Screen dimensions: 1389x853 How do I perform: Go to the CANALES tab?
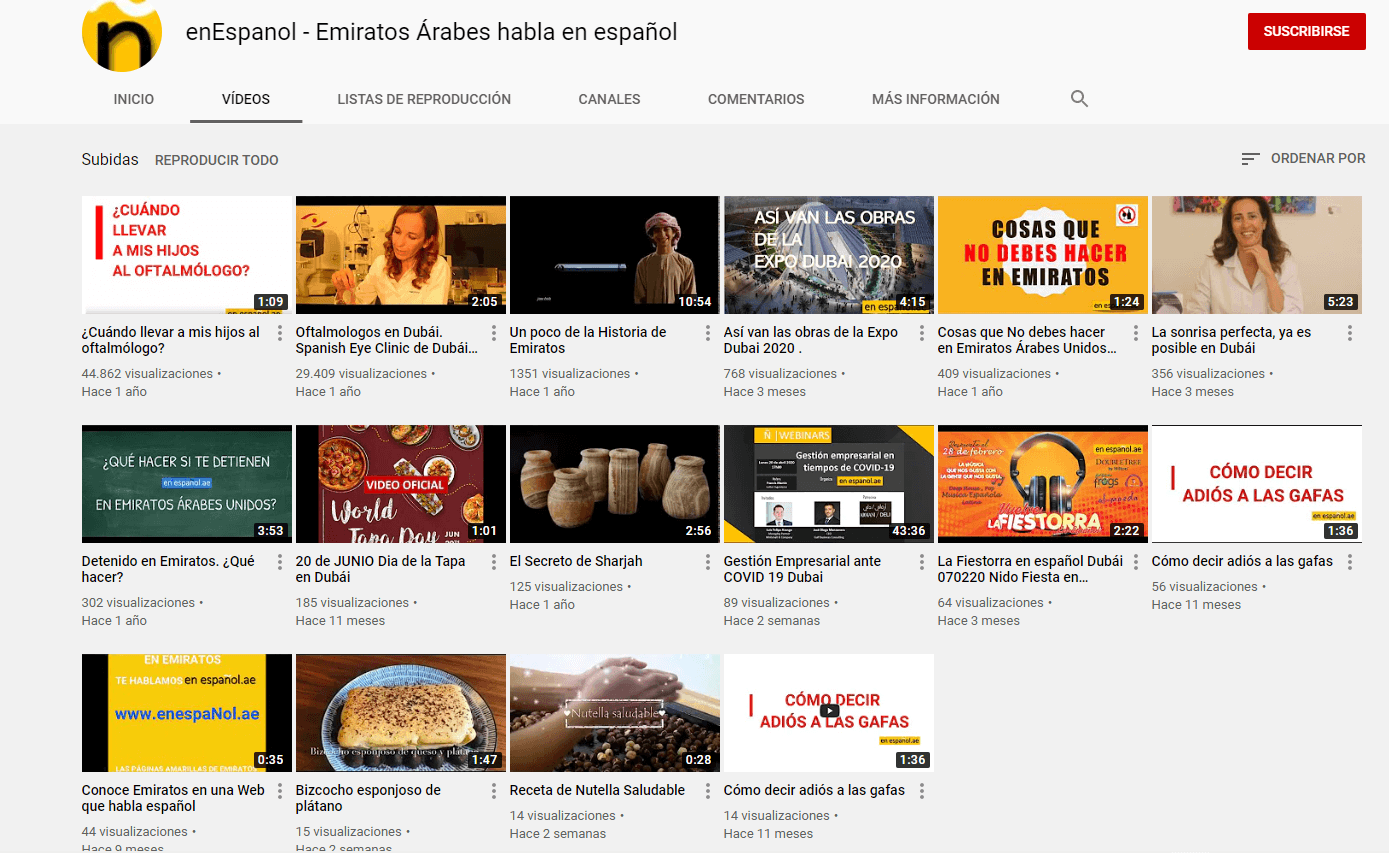609,99
